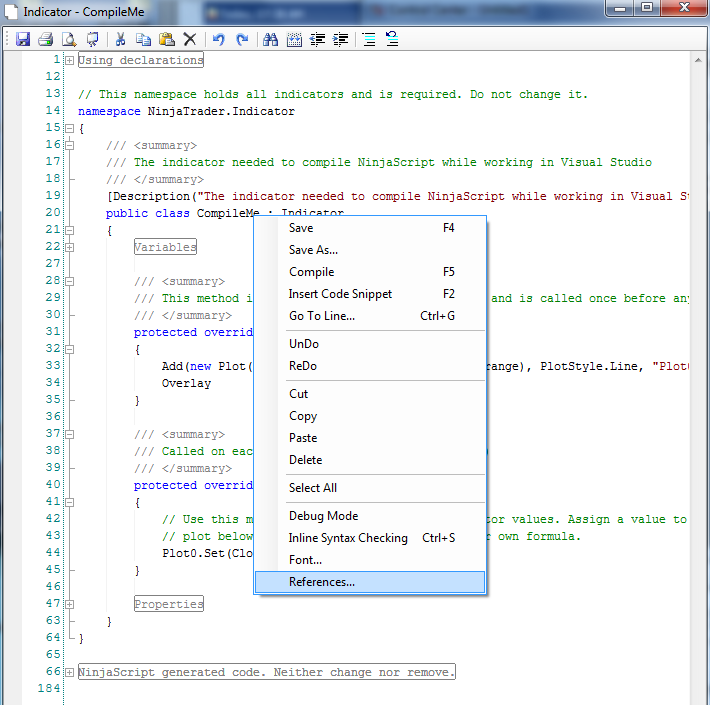Screen dimensions: 710x705
Task: Click the decrease indent toolbar icon
Action: pos(317,39)
